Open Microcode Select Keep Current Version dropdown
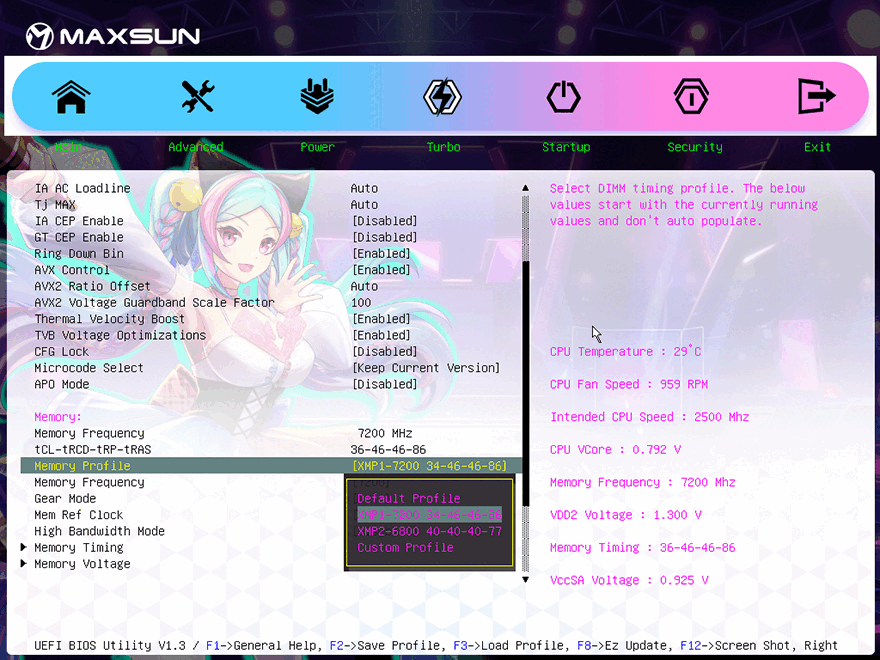The image size is (880, 660). 426,368
